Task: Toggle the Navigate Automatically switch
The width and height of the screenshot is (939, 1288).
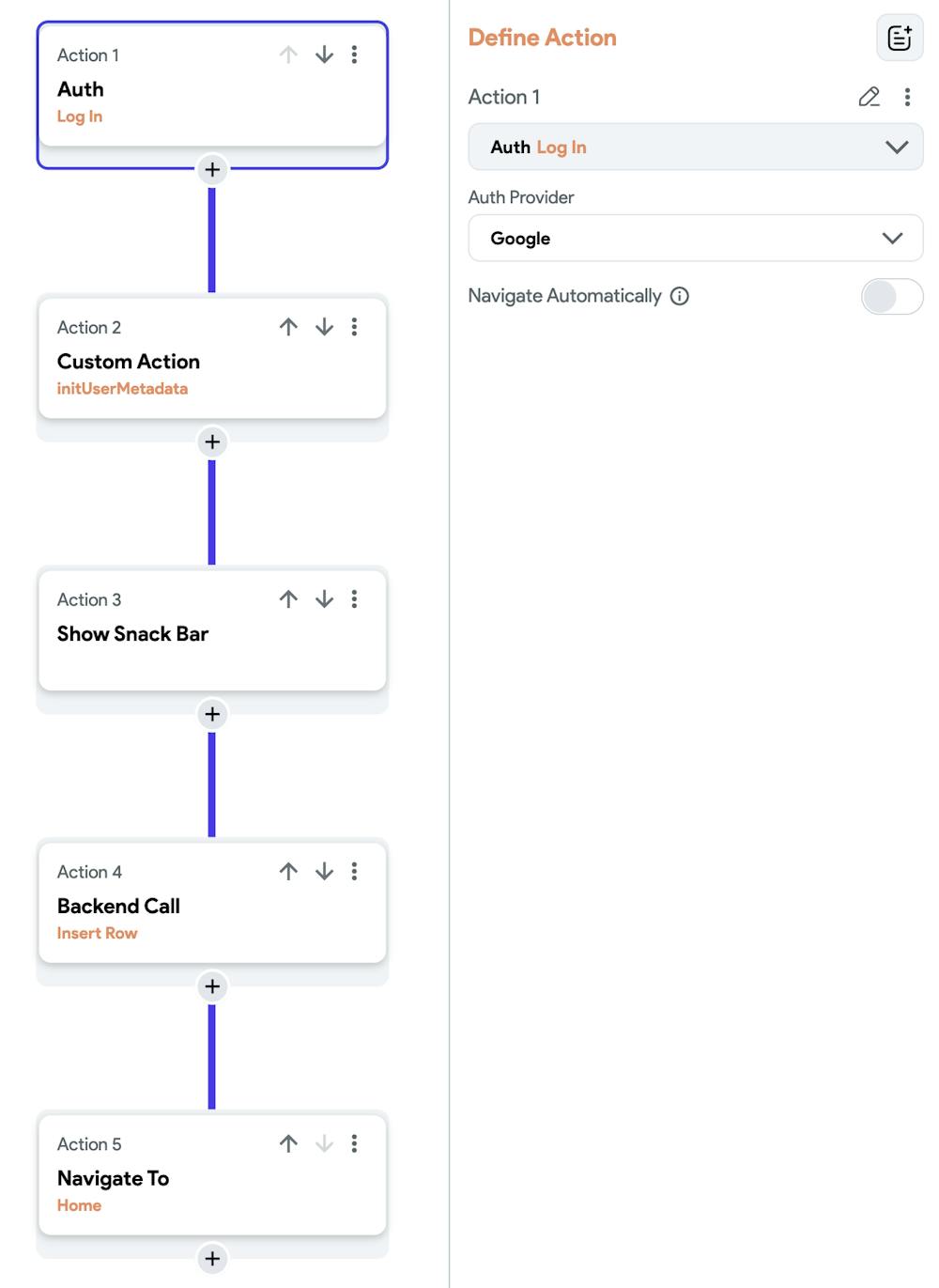Action: 891,297
